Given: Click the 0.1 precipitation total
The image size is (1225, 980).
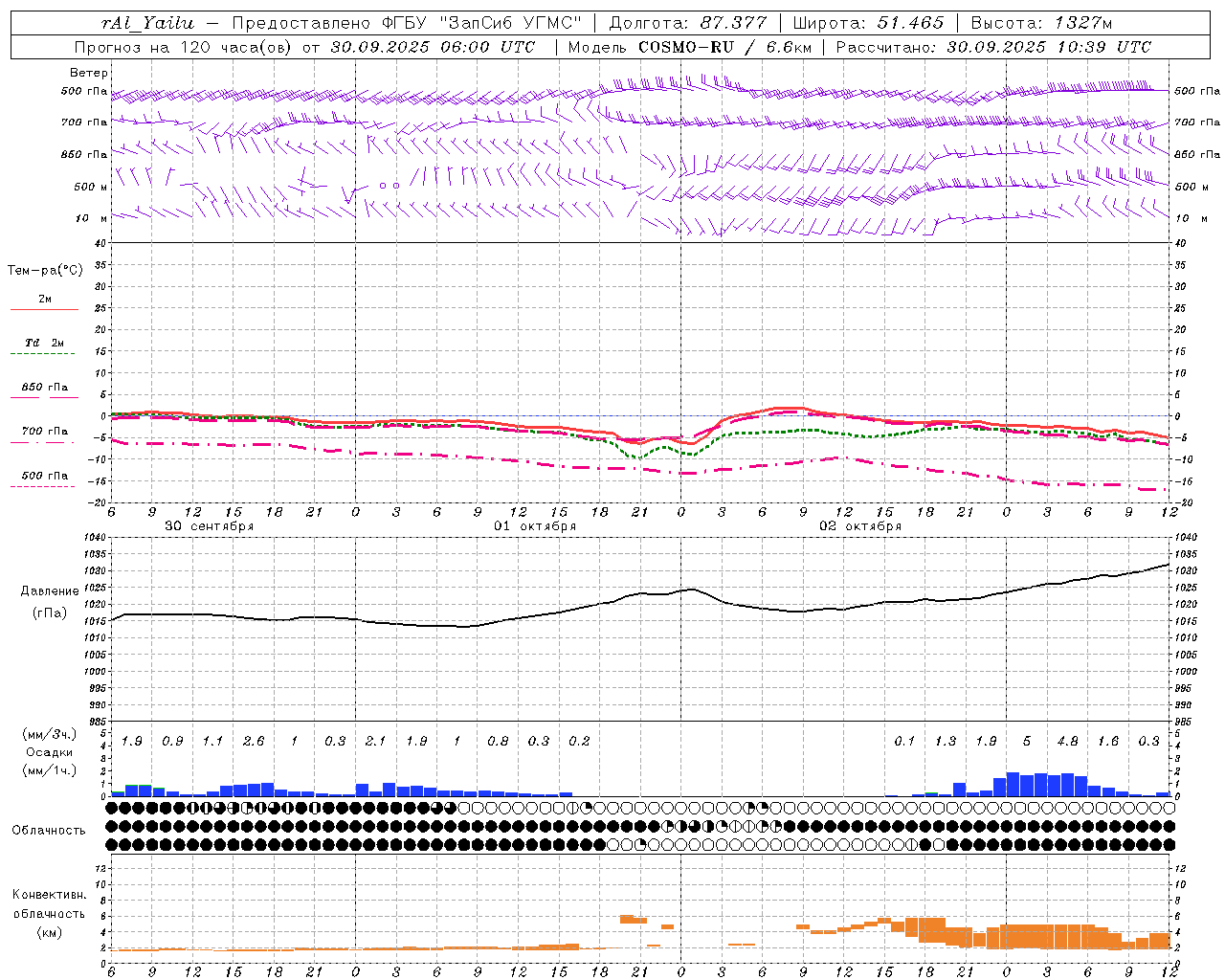Looking at the screenshot, I should coord(904,742).
